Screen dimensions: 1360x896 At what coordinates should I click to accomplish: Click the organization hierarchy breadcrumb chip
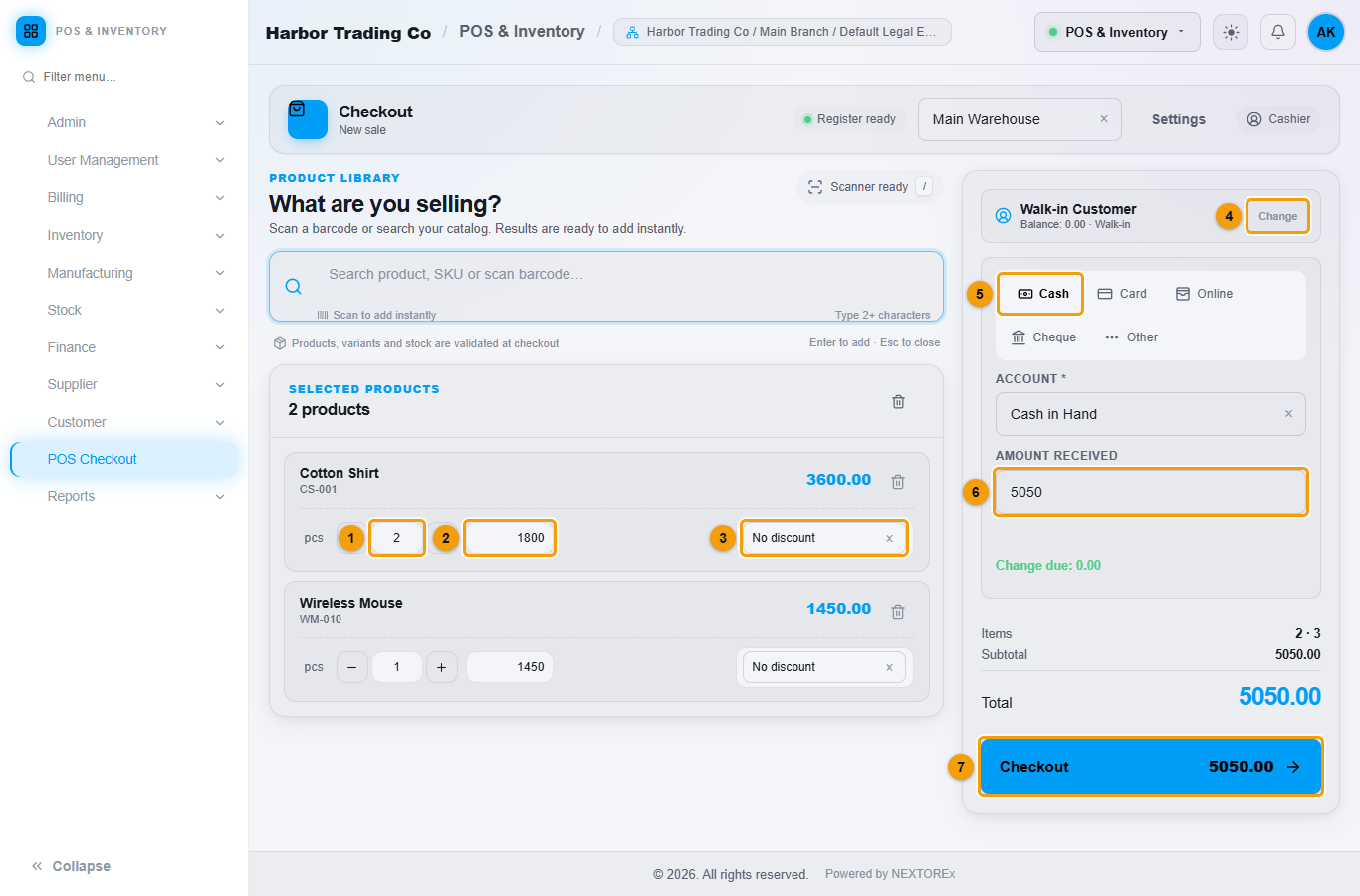point(783,32)
